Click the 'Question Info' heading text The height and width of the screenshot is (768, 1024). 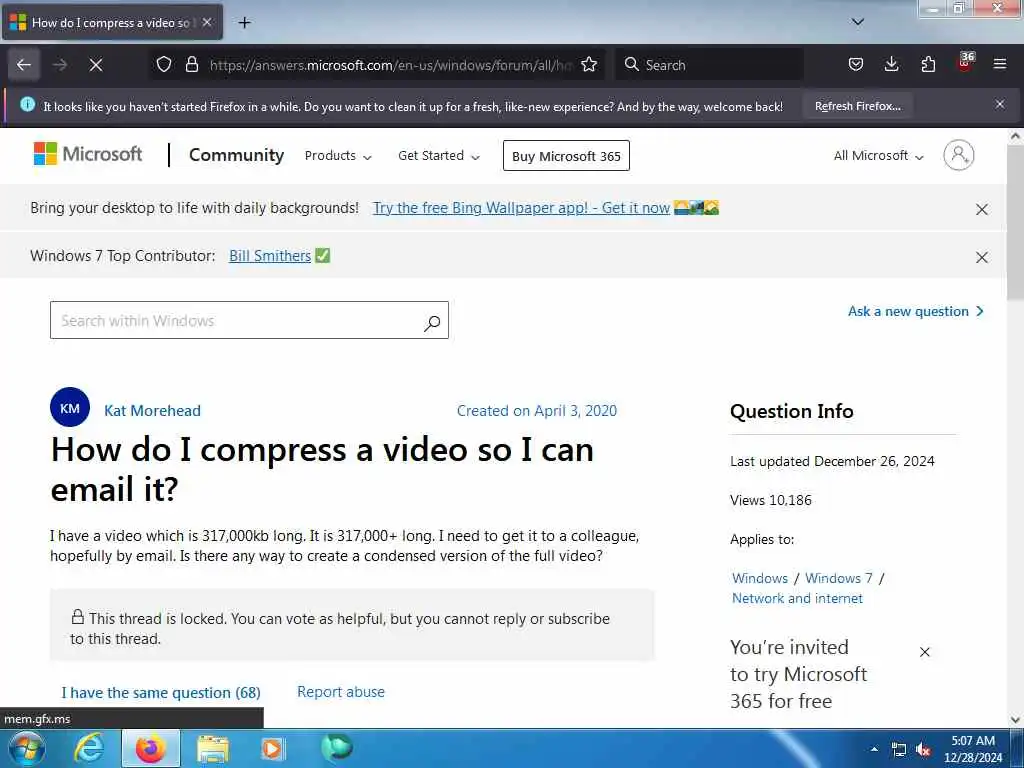792,411
